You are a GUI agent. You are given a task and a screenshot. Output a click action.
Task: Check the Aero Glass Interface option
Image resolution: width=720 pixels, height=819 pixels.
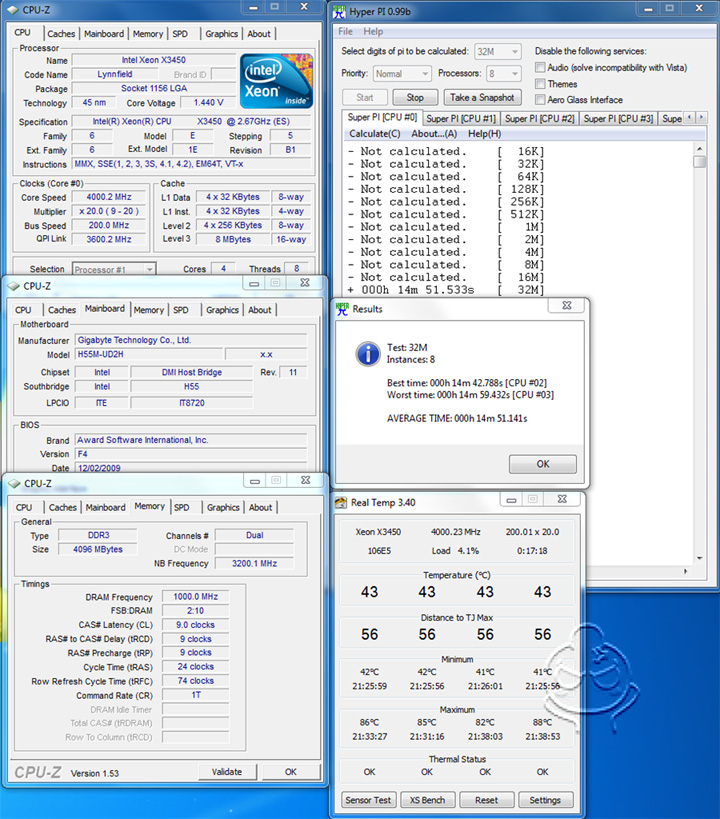(540, 99)
